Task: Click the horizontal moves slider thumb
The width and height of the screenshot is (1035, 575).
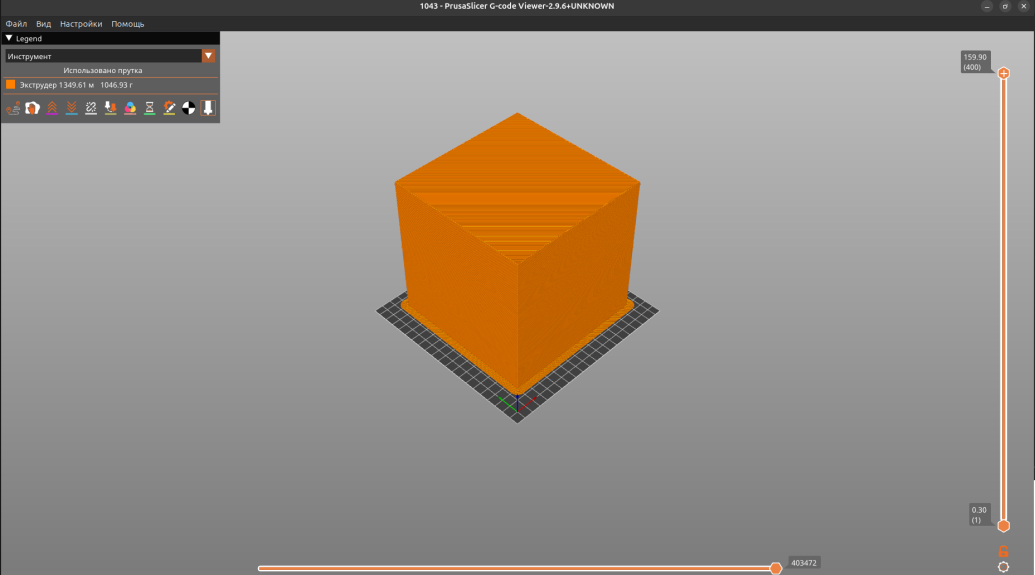Action: [776, 568]
